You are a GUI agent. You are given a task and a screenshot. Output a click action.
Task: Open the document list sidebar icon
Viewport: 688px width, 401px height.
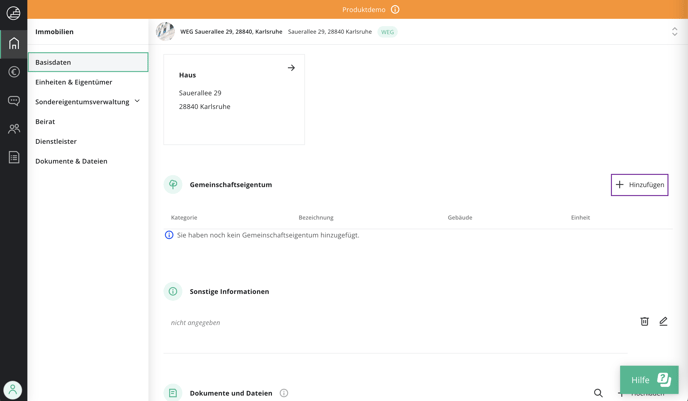point(14,157)
